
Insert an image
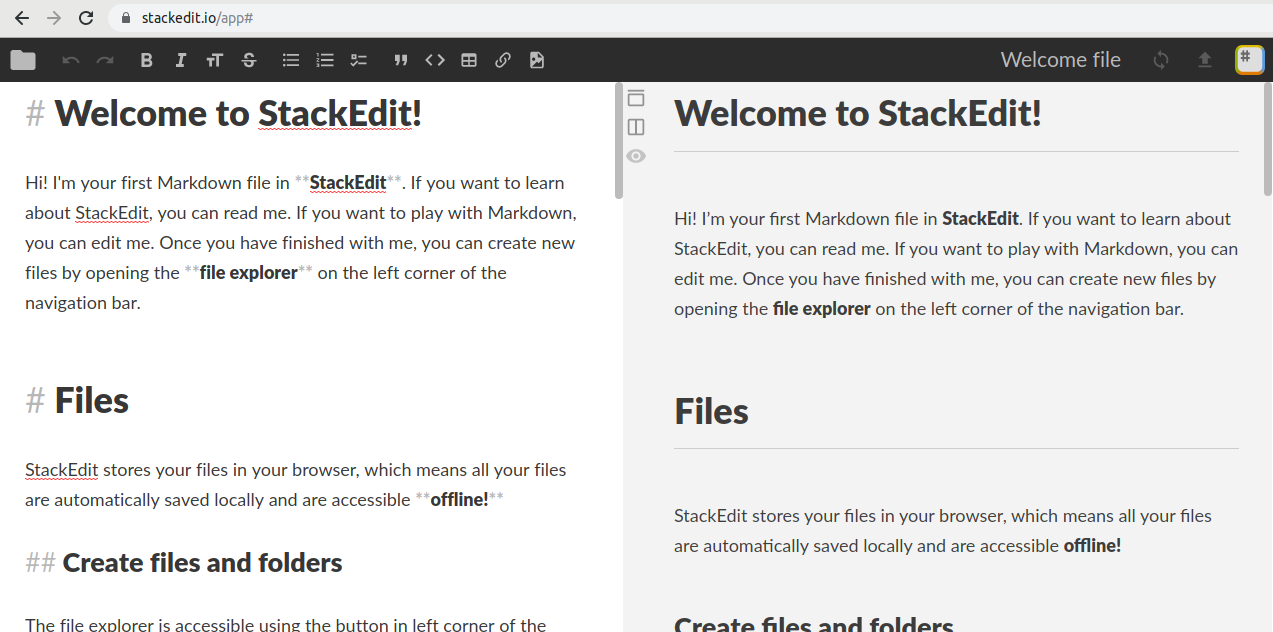click(x=536, y=60)
